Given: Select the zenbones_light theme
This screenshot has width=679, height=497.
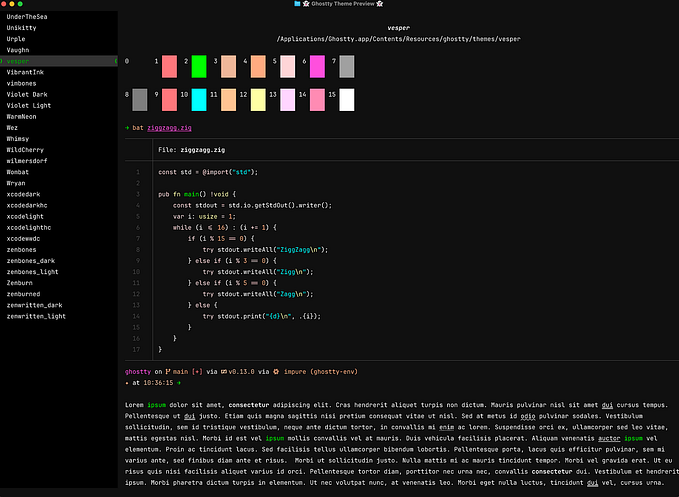Looking at the screenshot, I should click(x=32, y=272).
